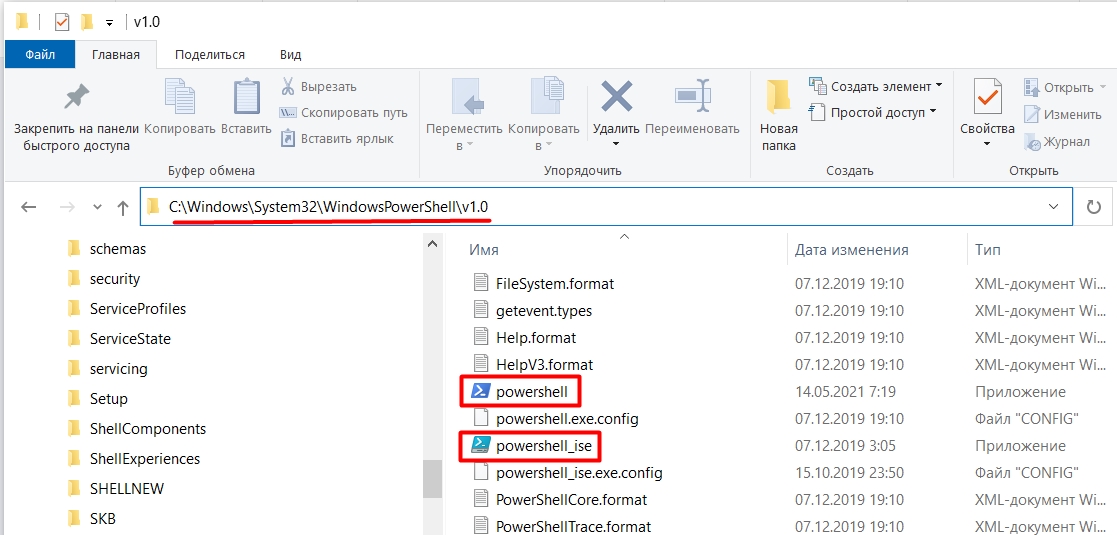This screenshot has width=1117, height=535.
Task: Select servicing folder in tree
Action: [x=109, y=368]
